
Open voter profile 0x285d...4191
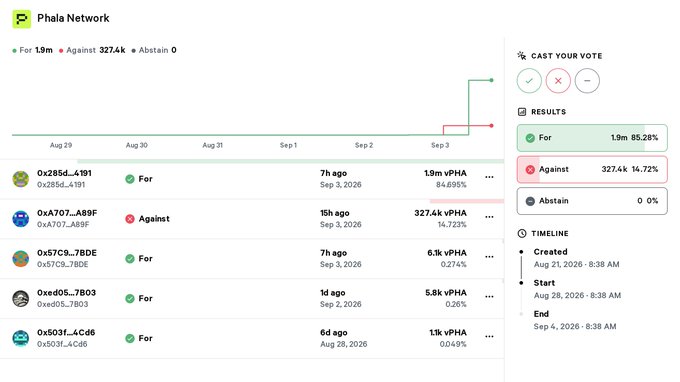pyautogui.click(x=64, y=173)
